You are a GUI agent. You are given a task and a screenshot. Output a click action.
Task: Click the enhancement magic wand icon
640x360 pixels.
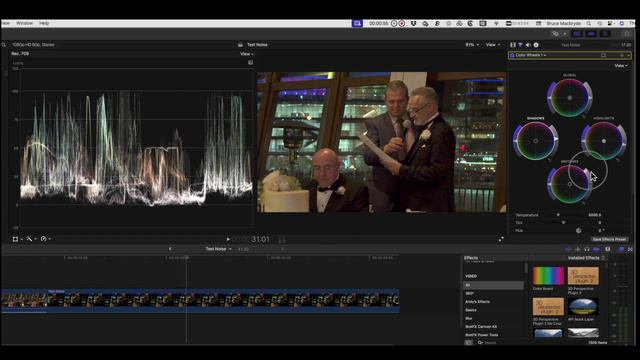pos(29,239)
